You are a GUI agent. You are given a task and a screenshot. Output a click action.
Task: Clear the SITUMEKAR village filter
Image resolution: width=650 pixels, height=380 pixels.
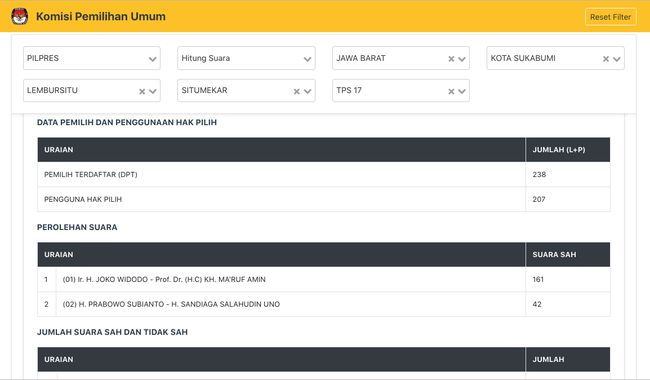(x=296, y=91)
